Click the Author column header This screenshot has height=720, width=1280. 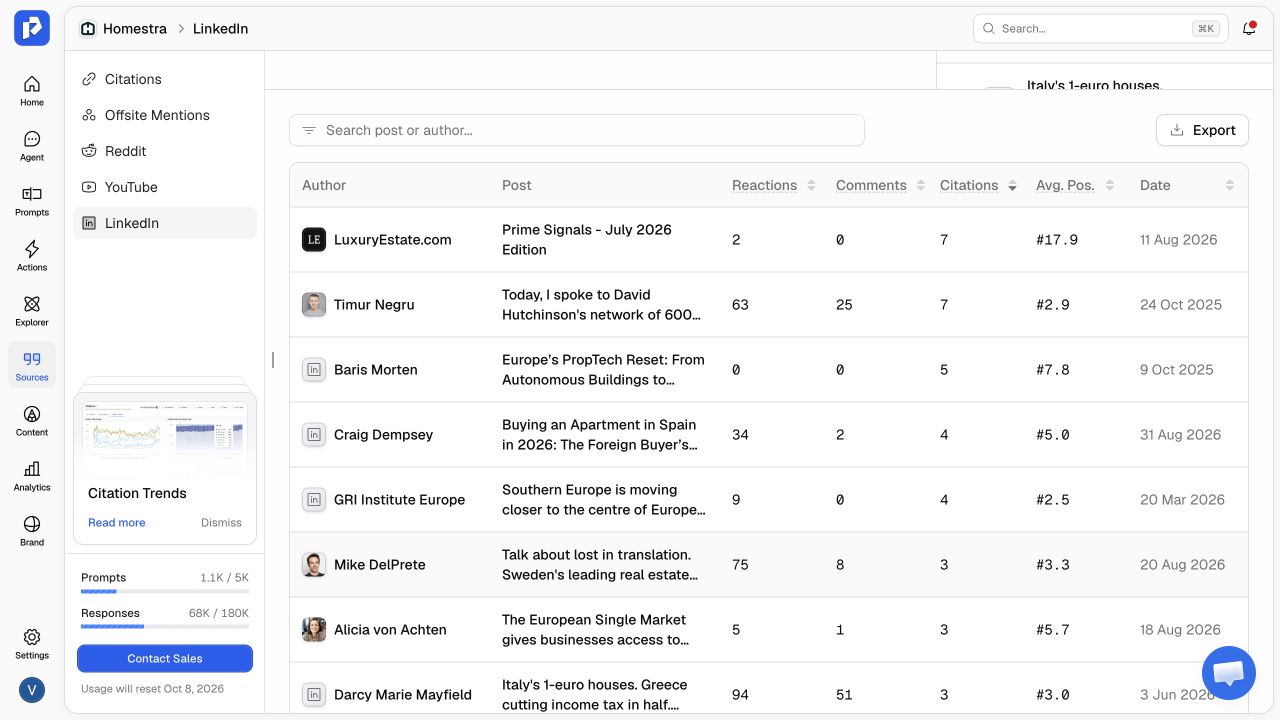click(x=324, y=185)
